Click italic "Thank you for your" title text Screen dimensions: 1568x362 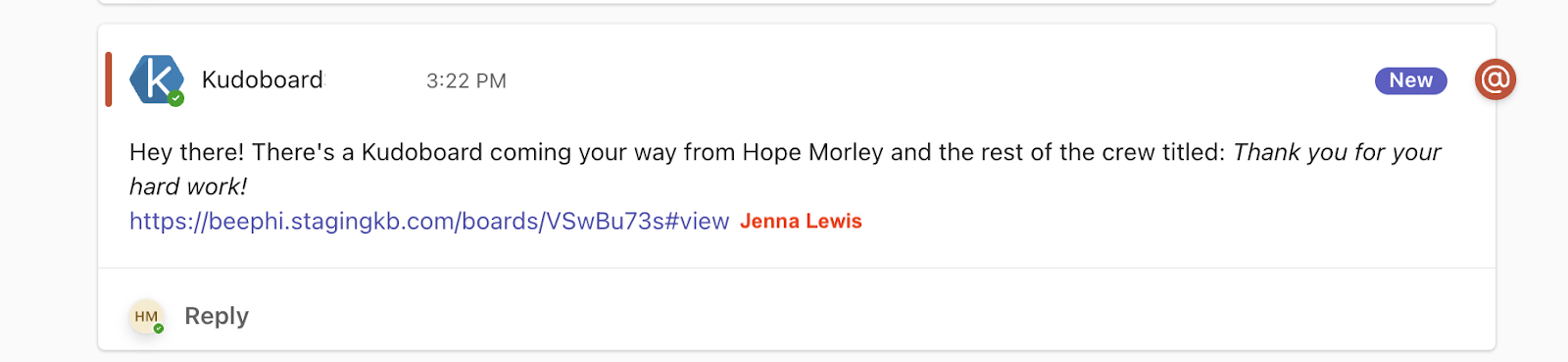click(1337, 152)
